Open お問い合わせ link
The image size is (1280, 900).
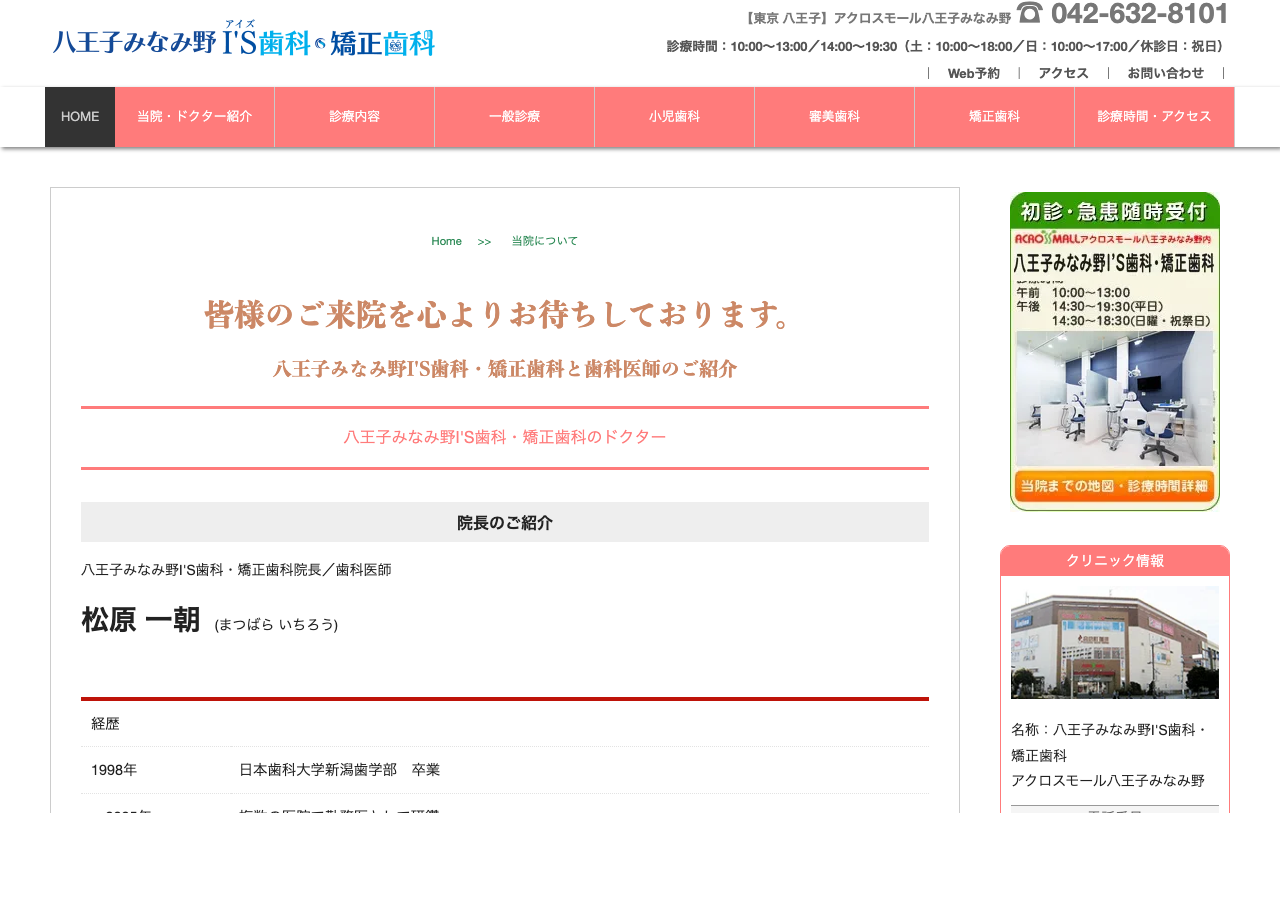coord(1166,73)
